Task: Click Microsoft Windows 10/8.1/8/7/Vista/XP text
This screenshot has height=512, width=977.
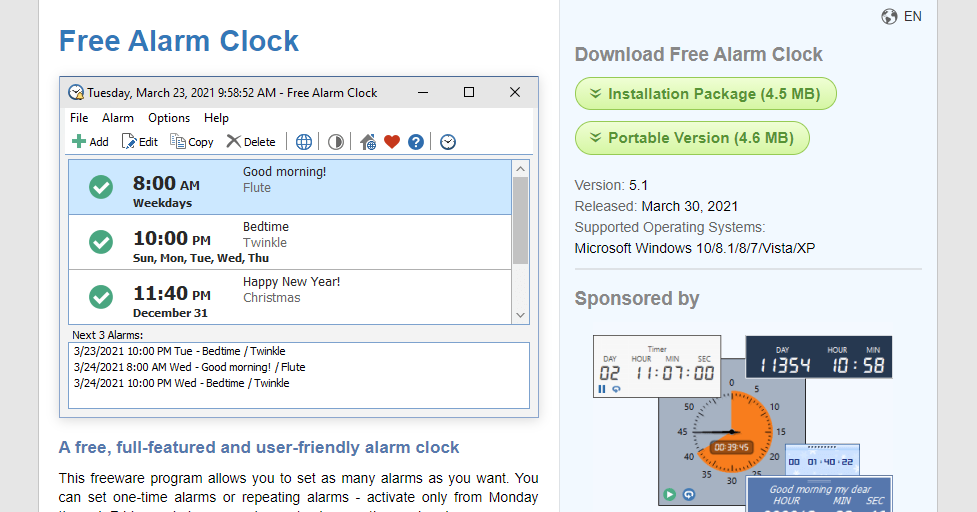Action: tap(695, 248)
